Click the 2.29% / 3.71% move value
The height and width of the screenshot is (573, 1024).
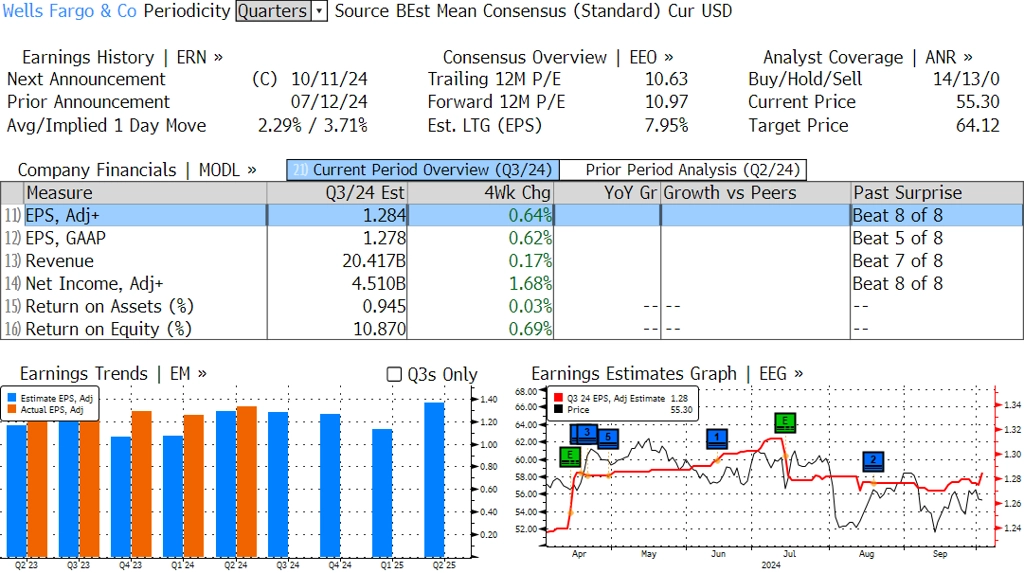click(x=313, y=125)
